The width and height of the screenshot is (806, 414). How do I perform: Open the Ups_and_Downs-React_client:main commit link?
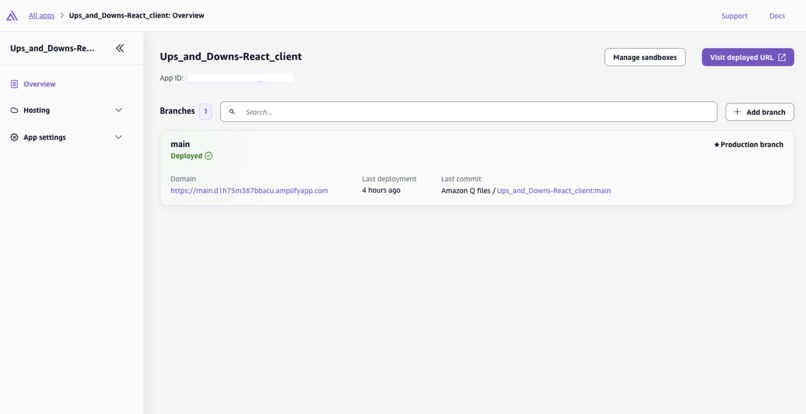554,190
